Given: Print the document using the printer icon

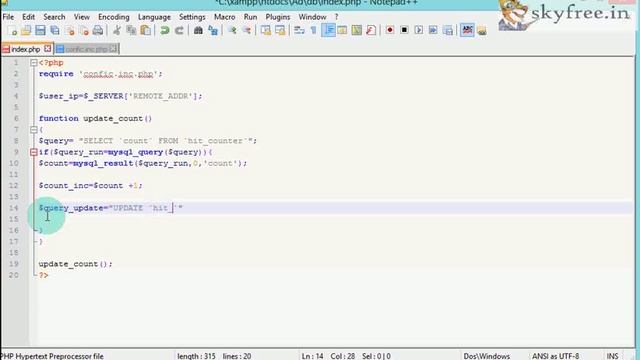Looking at the screenshot, I should point(98,31).
